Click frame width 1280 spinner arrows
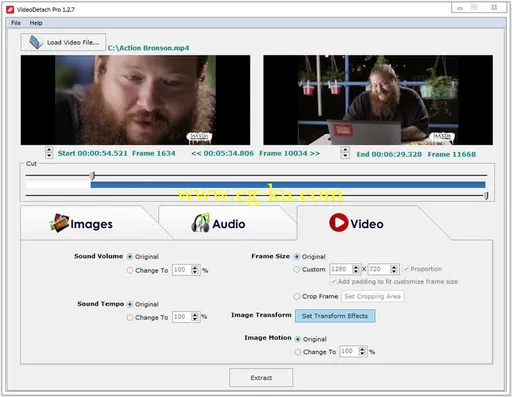 point(356,269)
